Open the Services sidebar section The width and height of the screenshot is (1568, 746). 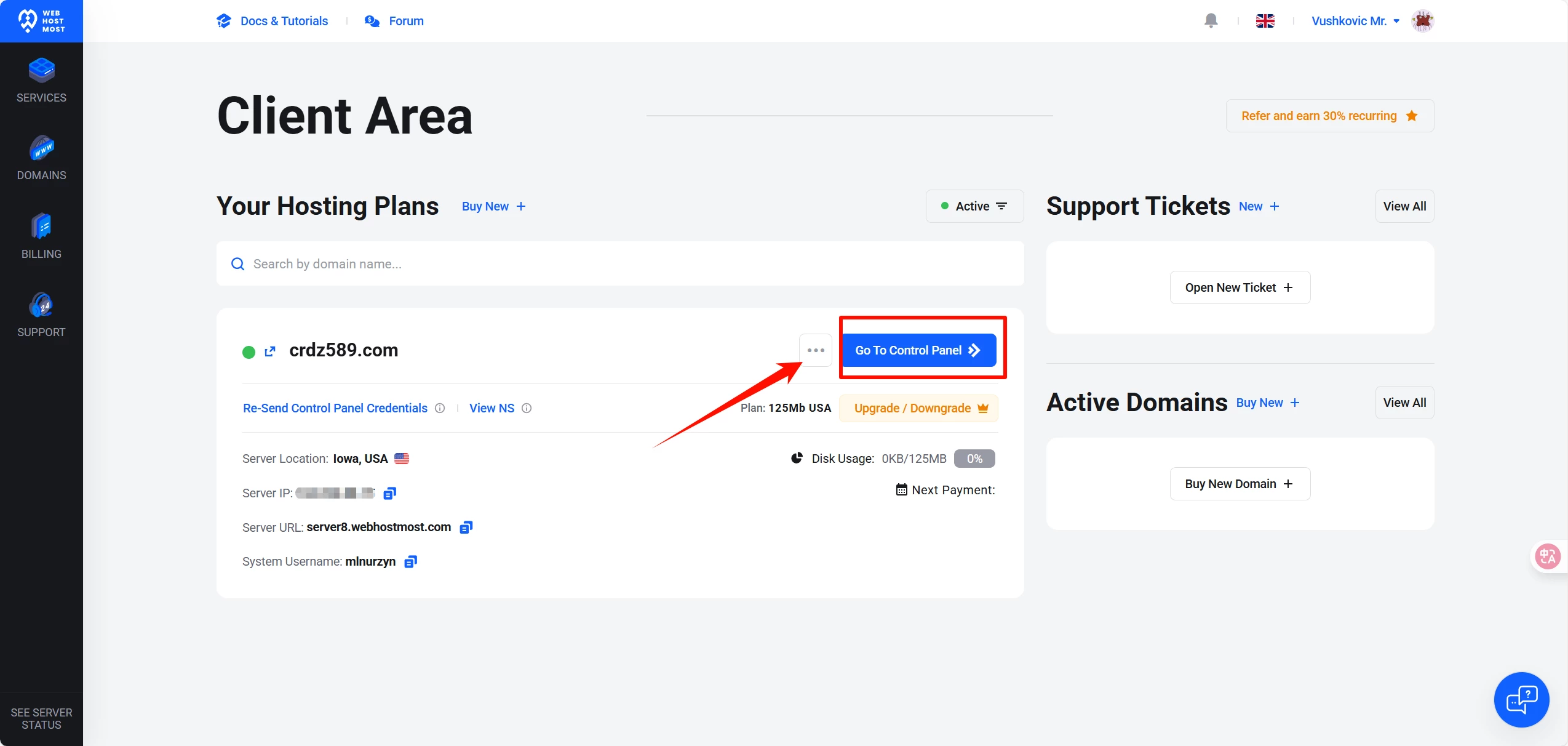[41, 80]
